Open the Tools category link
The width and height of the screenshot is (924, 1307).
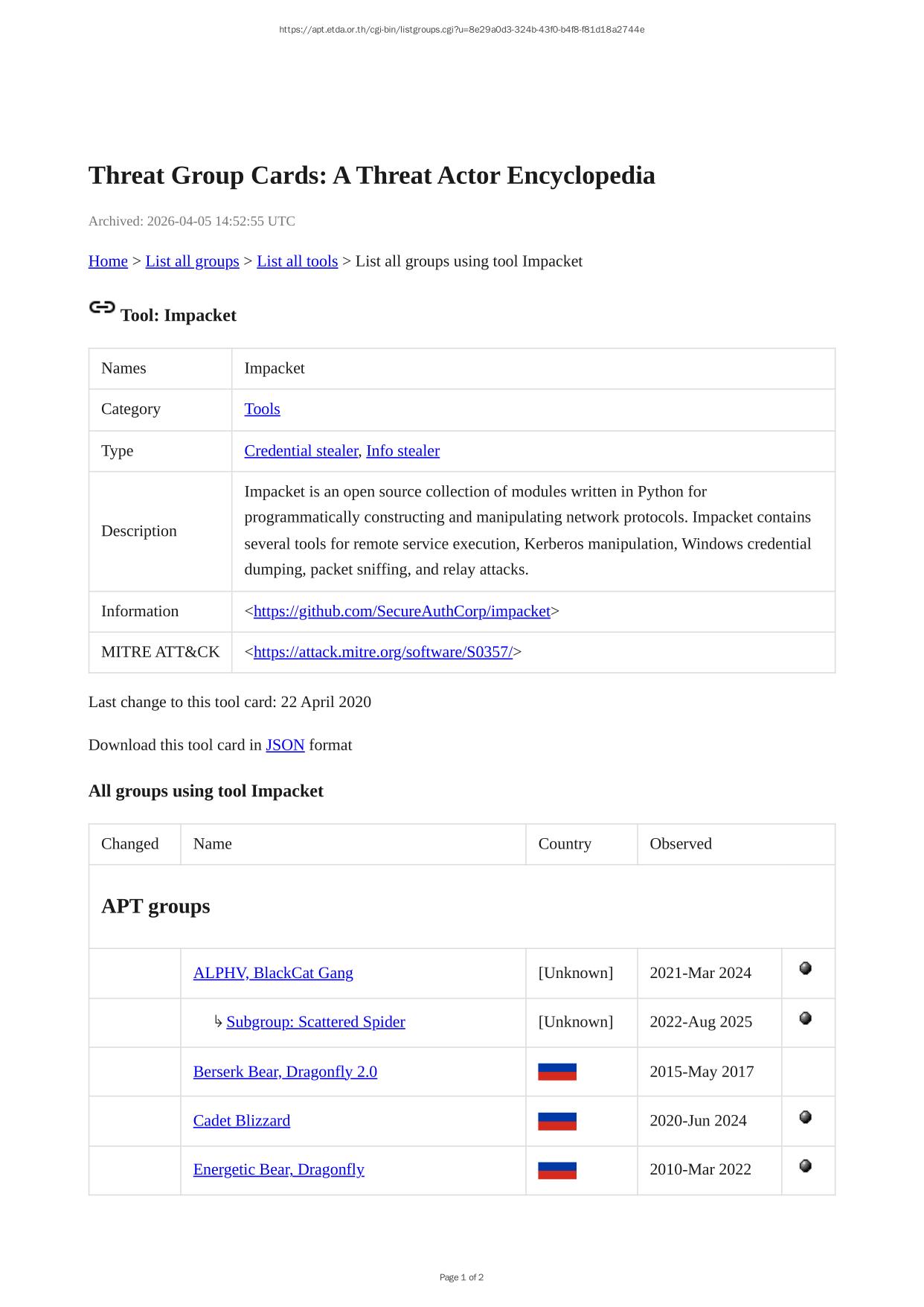[x=262, y=409]
